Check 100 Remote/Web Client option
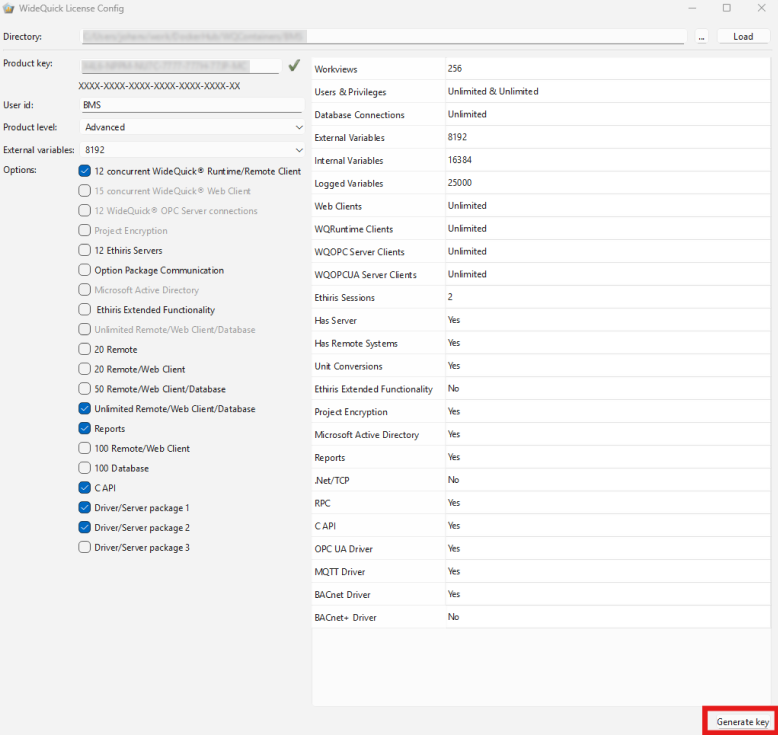 pos(84,448)
